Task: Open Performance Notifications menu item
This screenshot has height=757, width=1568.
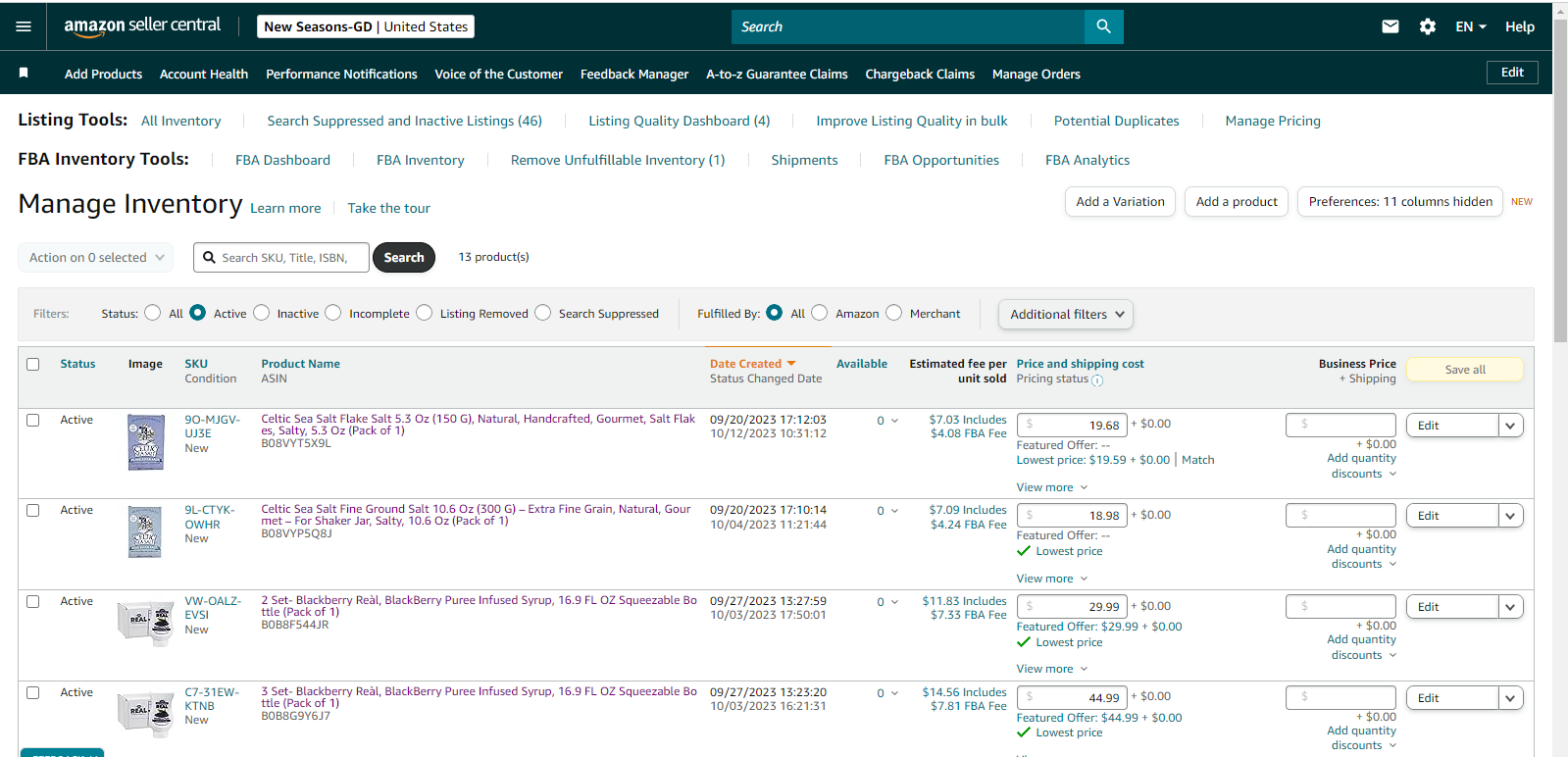Action: [341, 74]
